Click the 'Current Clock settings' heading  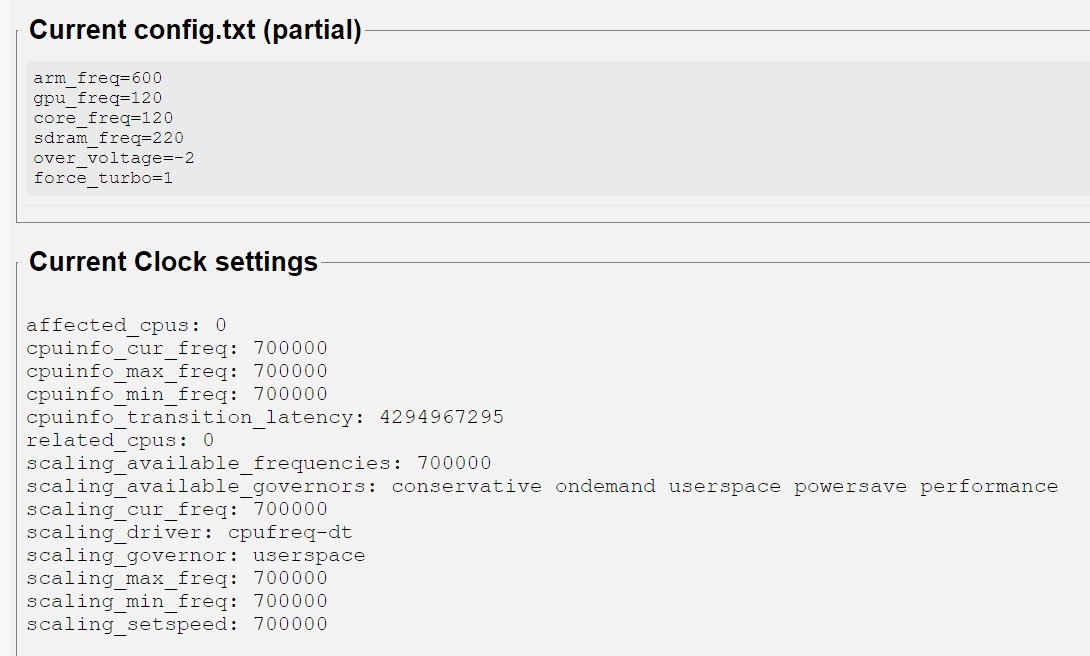click(173, 262)
